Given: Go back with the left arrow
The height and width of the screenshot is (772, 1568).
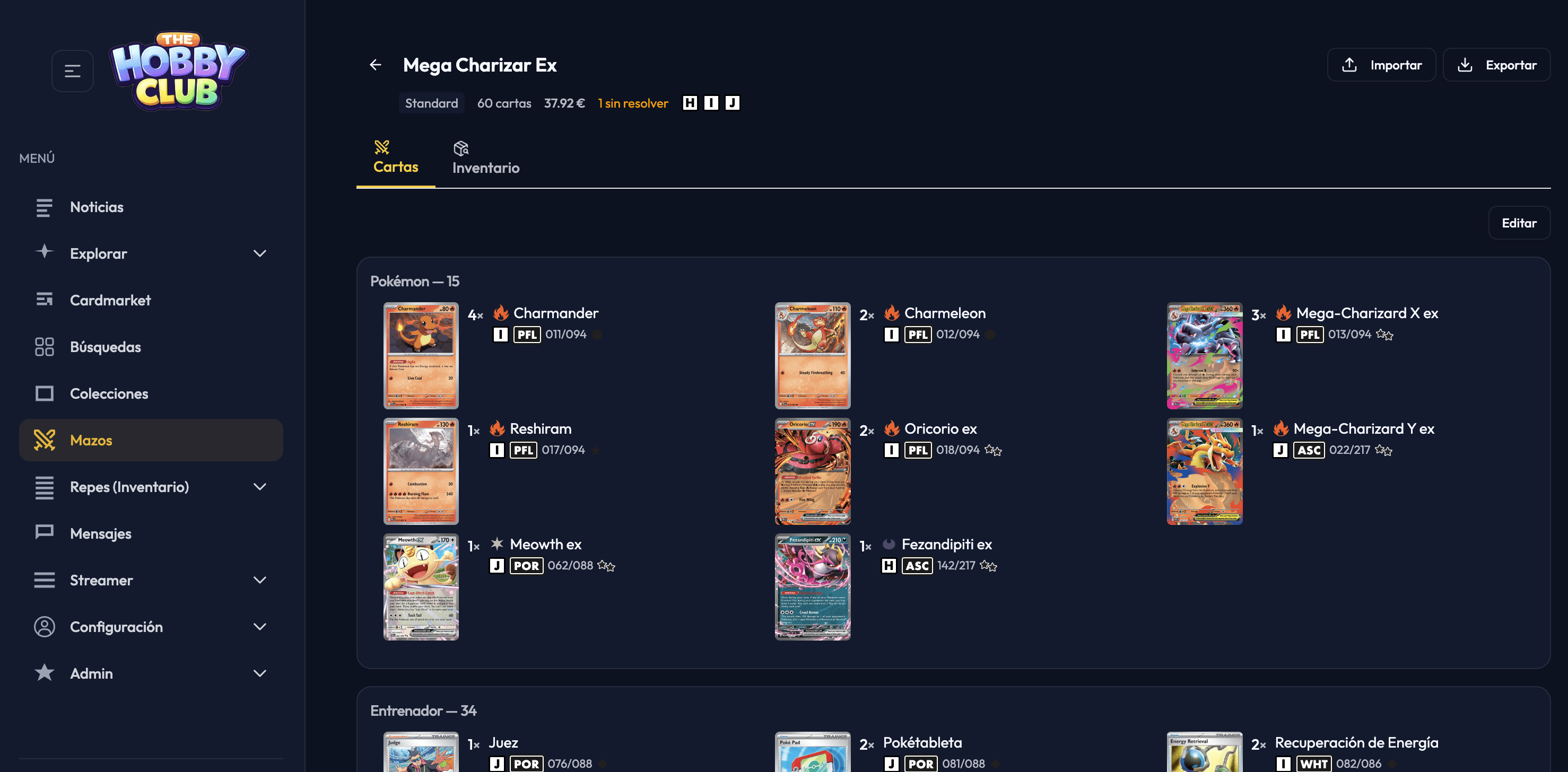Looking at the screenshot, I should point(376,65).
